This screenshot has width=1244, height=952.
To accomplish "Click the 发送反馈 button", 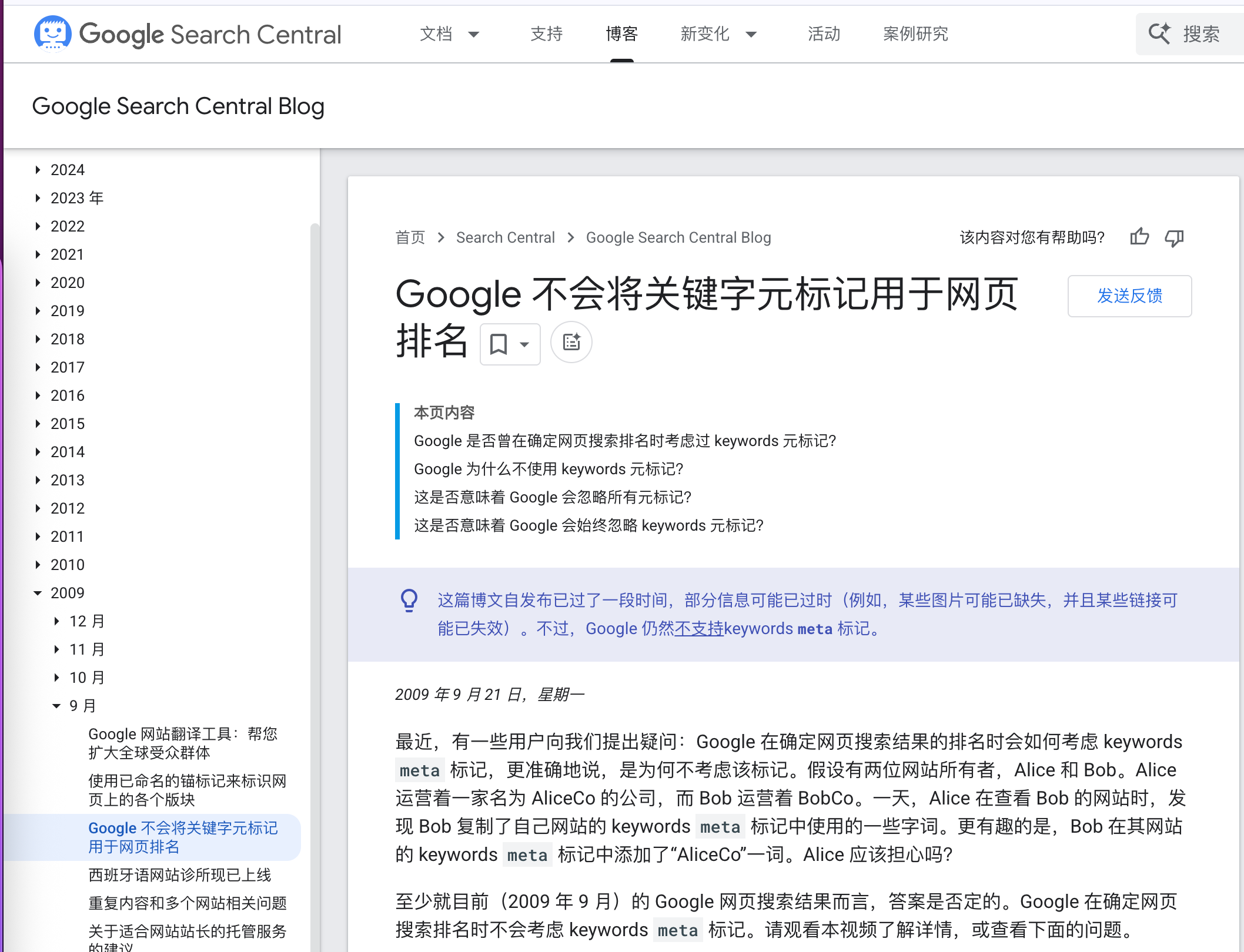I will [1129, 296].
